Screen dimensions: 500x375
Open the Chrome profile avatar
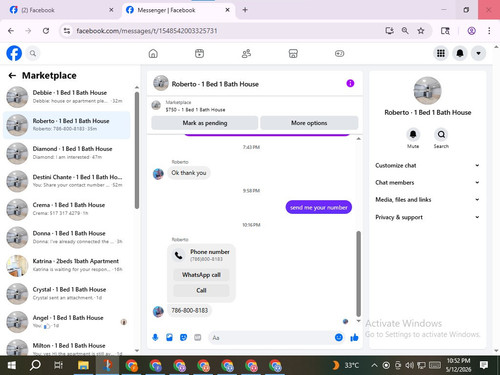point(471,31)
